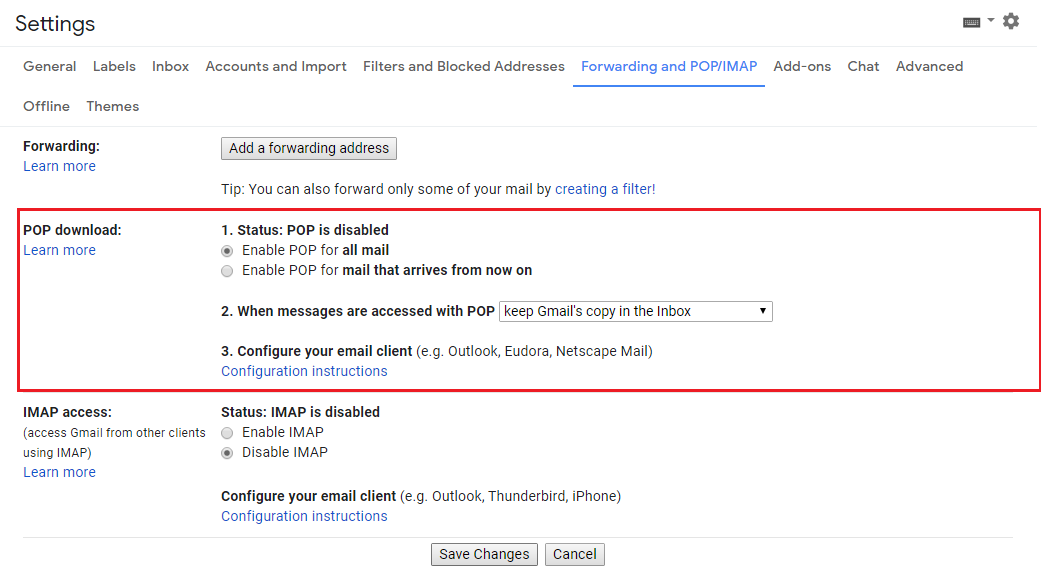The image size is (1041, 579).
Task: Go to the Themes tab
Action: pos(112,106)
